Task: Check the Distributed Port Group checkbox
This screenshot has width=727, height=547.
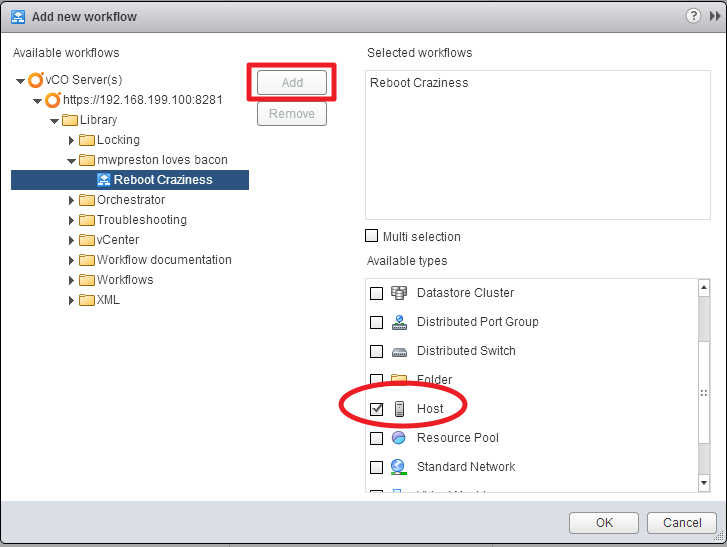Action: coord(376,322)
